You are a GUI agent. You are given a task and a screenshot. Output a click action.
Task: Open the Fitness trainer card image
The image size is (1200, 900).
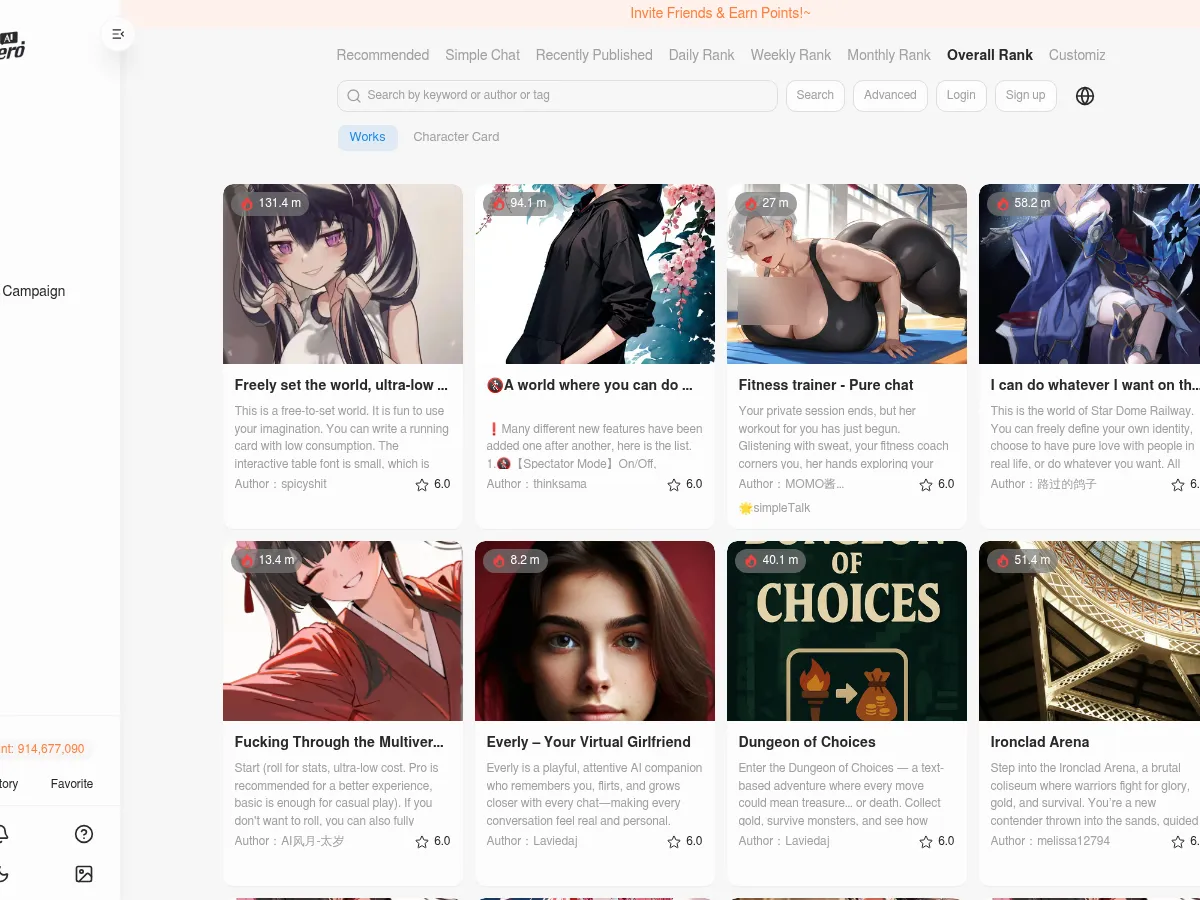847,274
